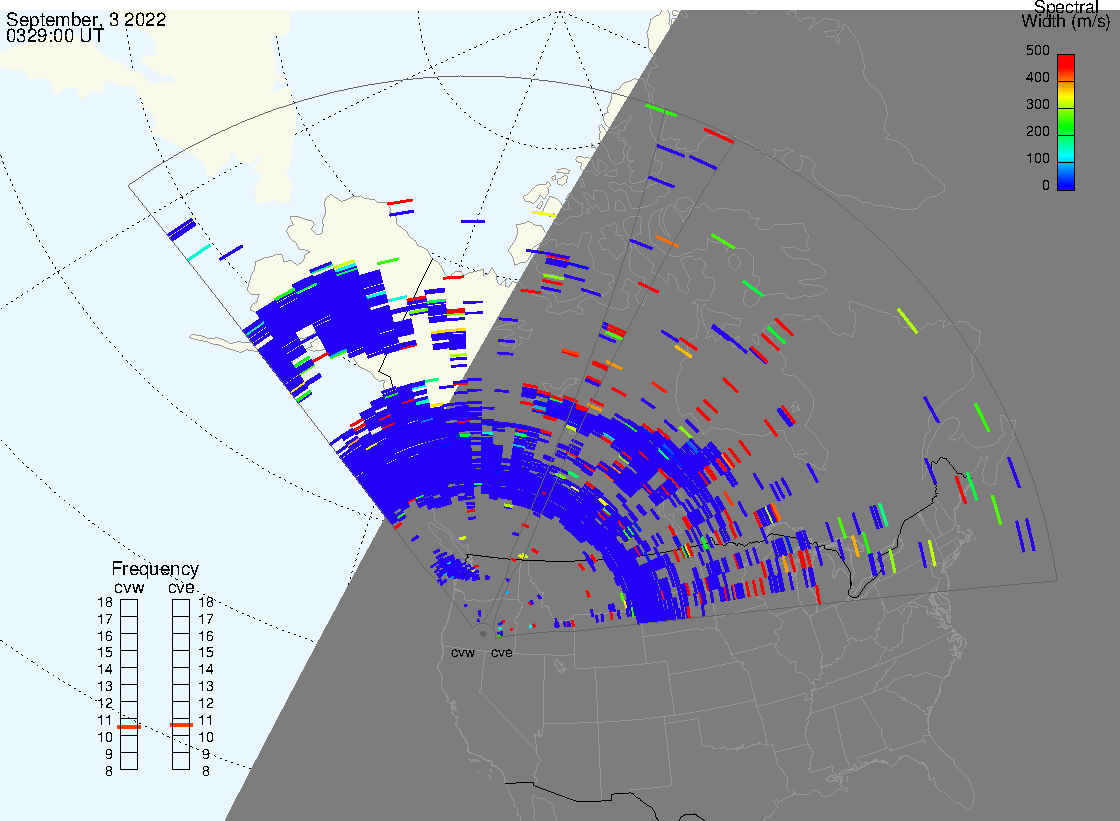The width and height of the screenshot is (1120, 821).
Task: Click the 200 value on the color scale
Action: pyautogui.click(x=1038, y=131)
